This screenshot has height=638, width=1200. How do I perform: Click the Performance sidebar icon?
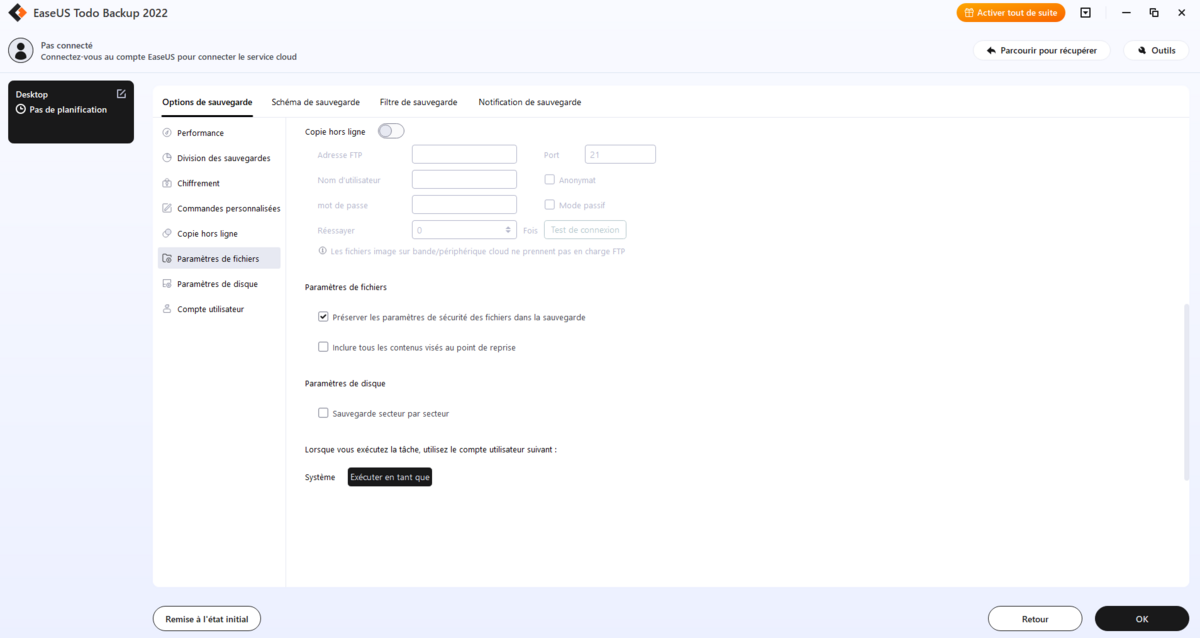click(167, 133)
